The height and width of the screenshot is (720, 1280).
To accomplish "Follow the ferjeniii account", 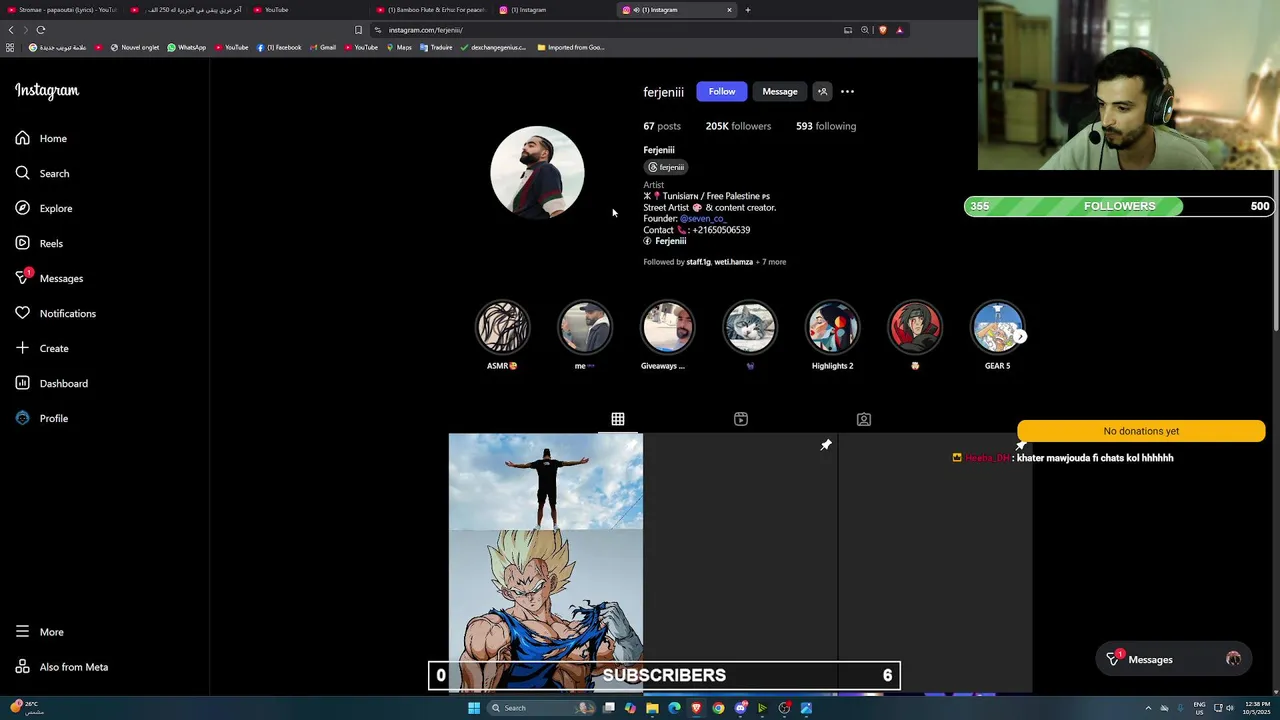I will 721,92.
